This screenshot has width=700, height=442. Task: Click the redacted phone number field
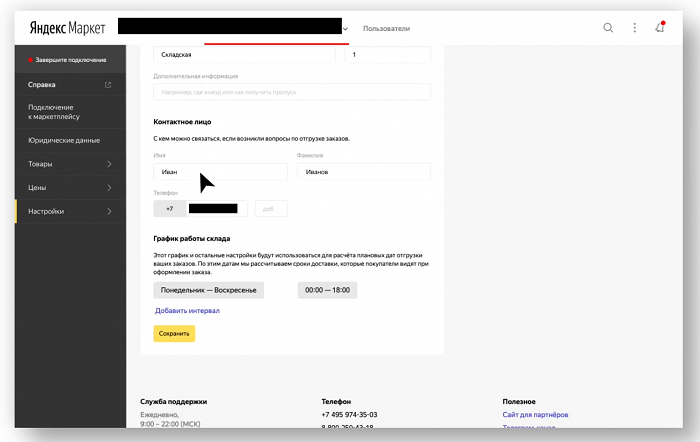tap(217, 209)
